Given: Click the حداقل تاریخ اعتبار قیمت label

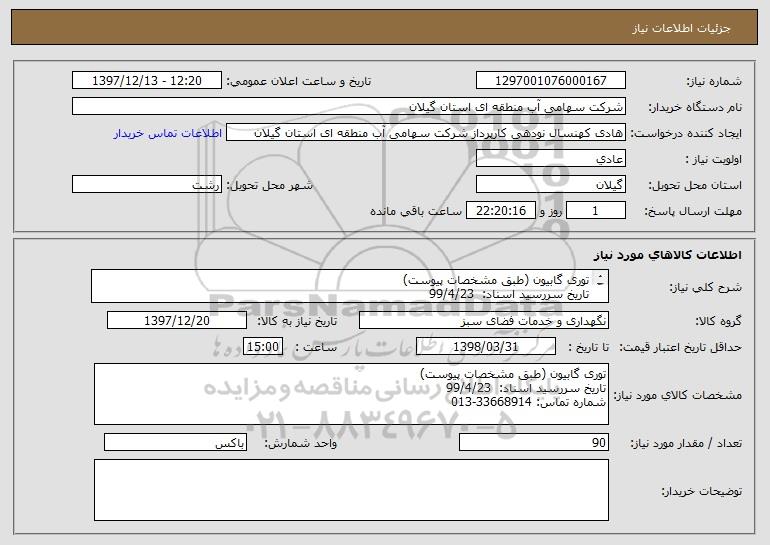Looking at the screenshot, I should click(x=680, y=347).
